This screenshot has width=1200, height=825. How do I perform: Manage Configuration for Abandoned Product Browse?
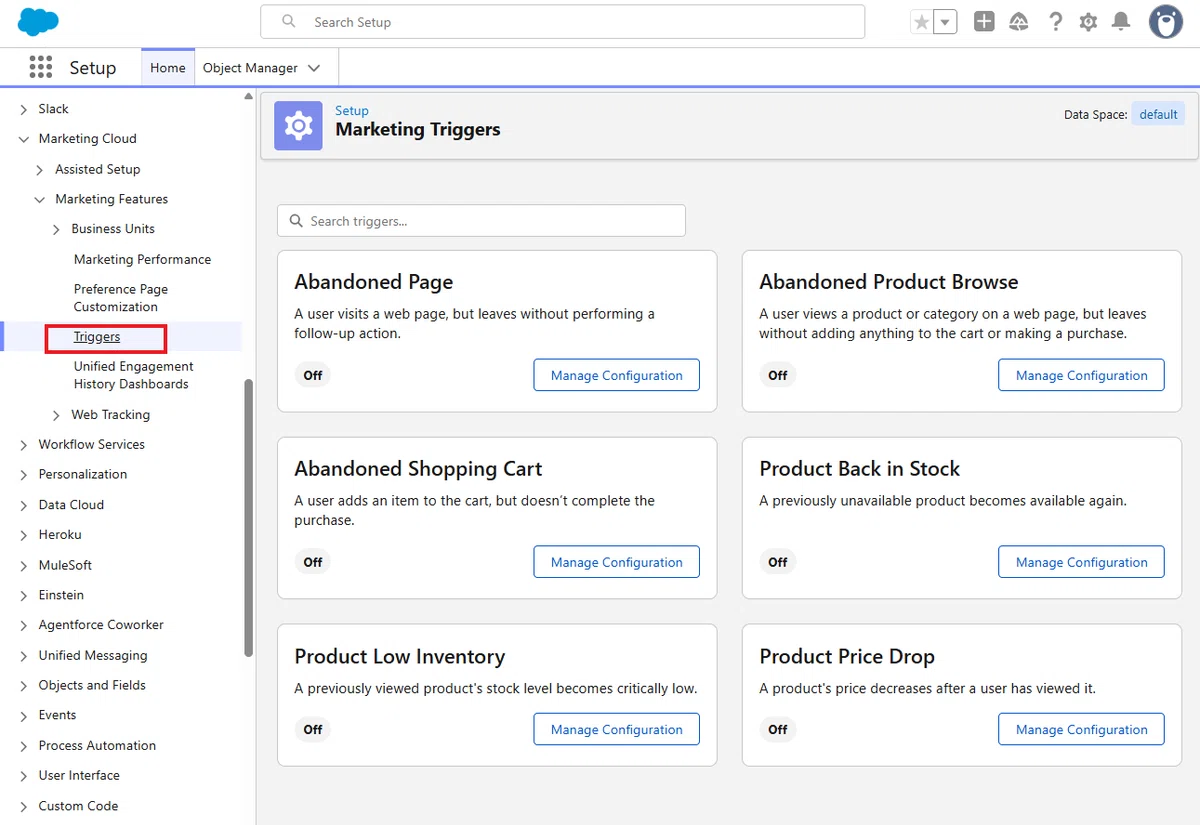(x=1081, y=375)
